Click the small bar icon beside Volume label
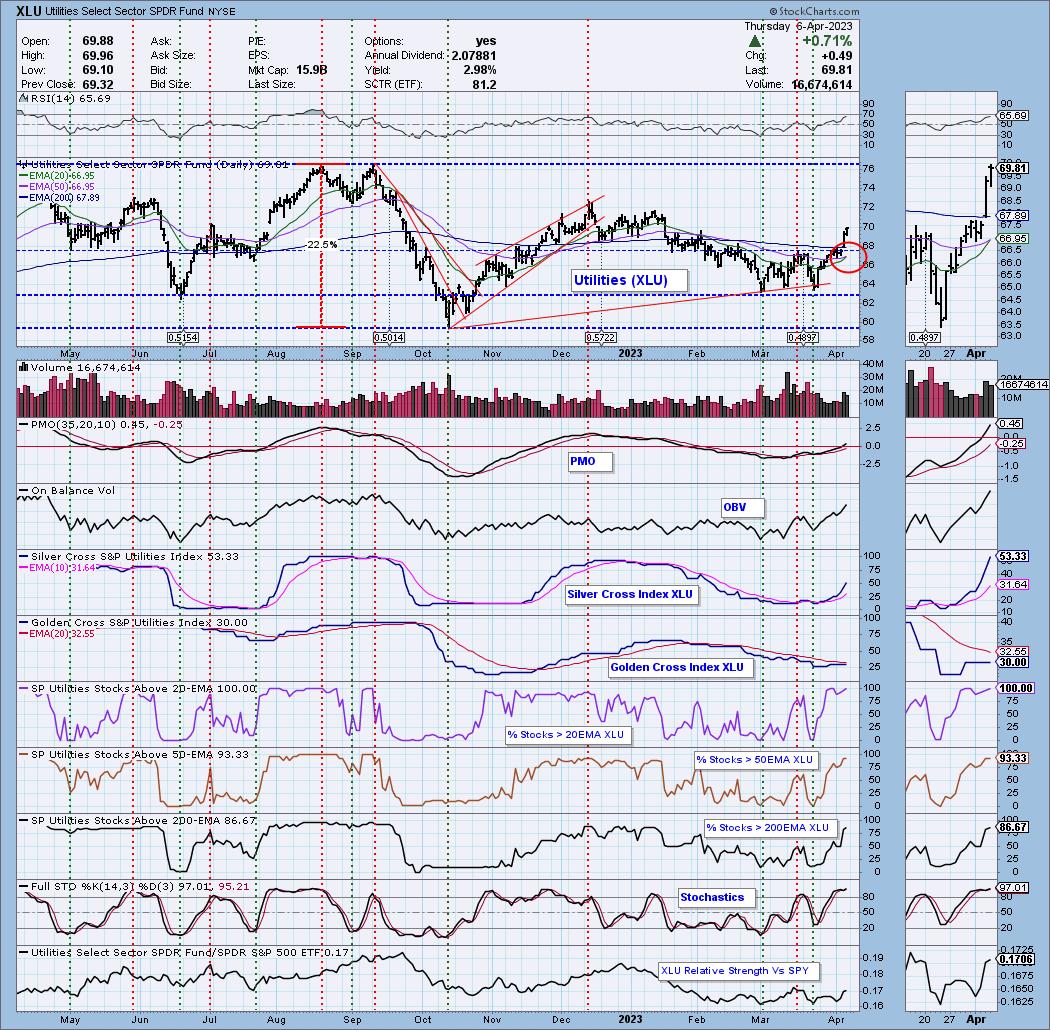Viewport: 1050px width, 1030px height. (x=23, y=367)
